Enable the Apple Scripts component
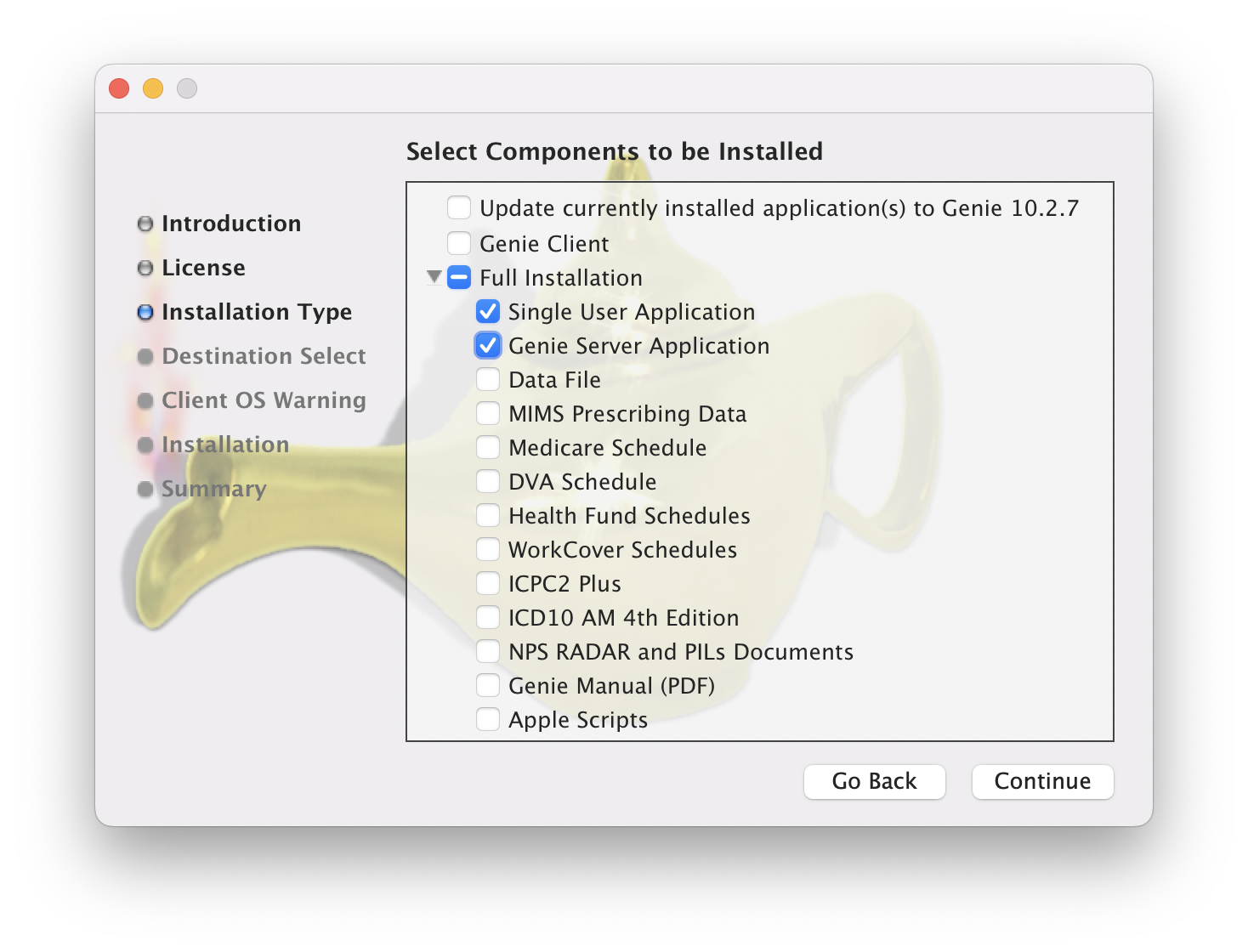 click(488, 719)
